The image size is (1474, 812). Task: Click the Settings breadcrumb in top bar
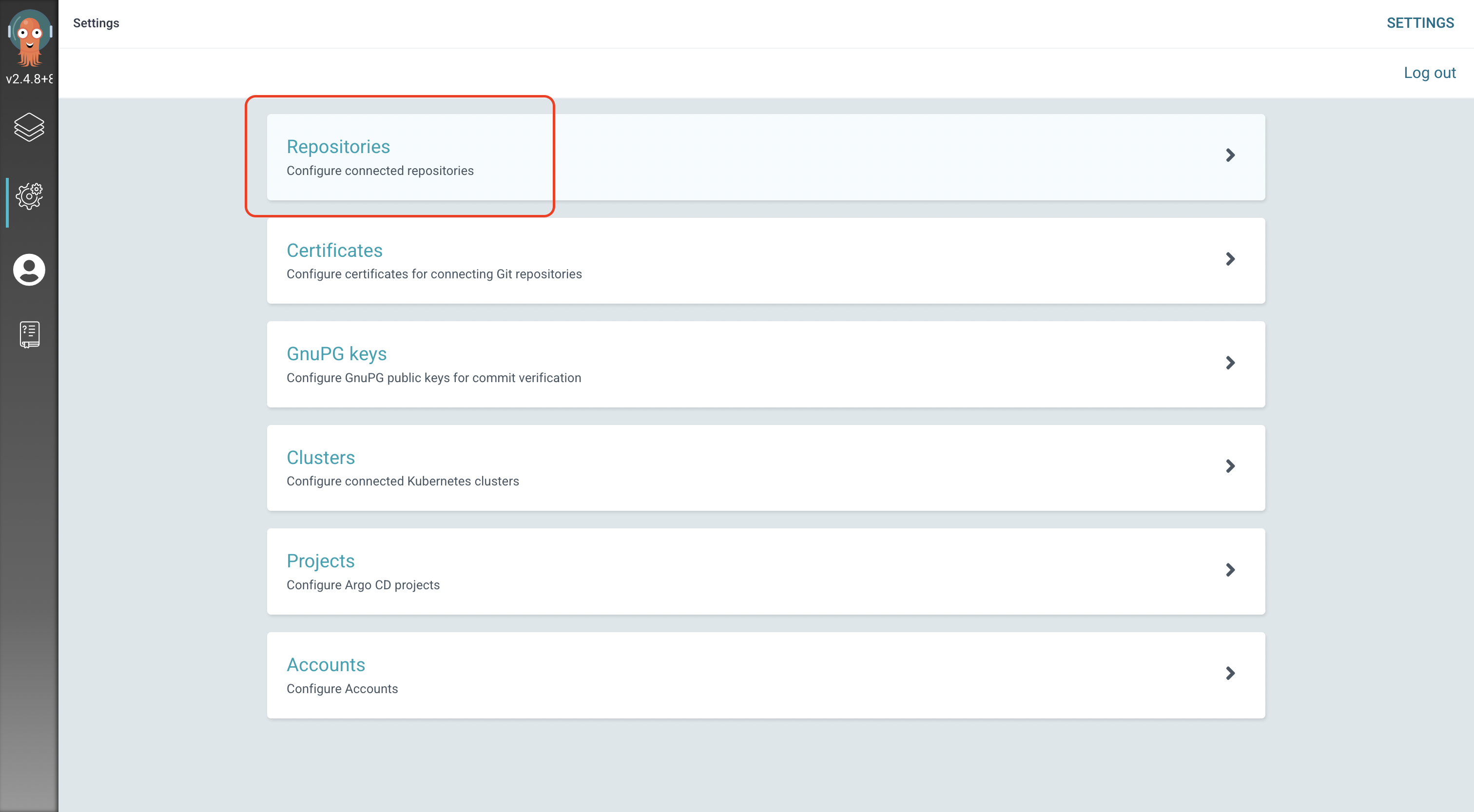click(96, 23)
